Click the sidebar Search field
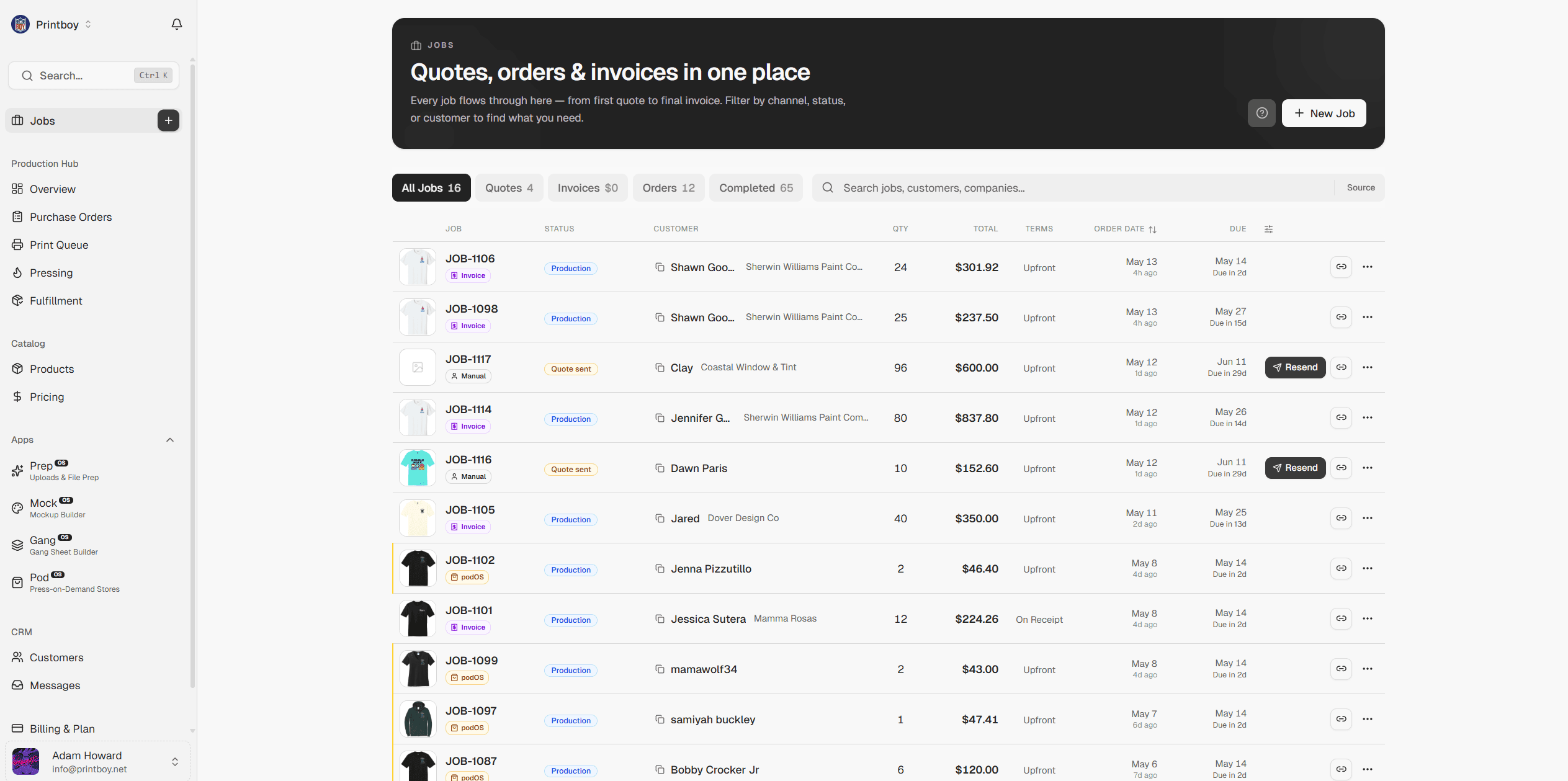The width and height of the screenshot is (1568, 781). click(94, 75)
